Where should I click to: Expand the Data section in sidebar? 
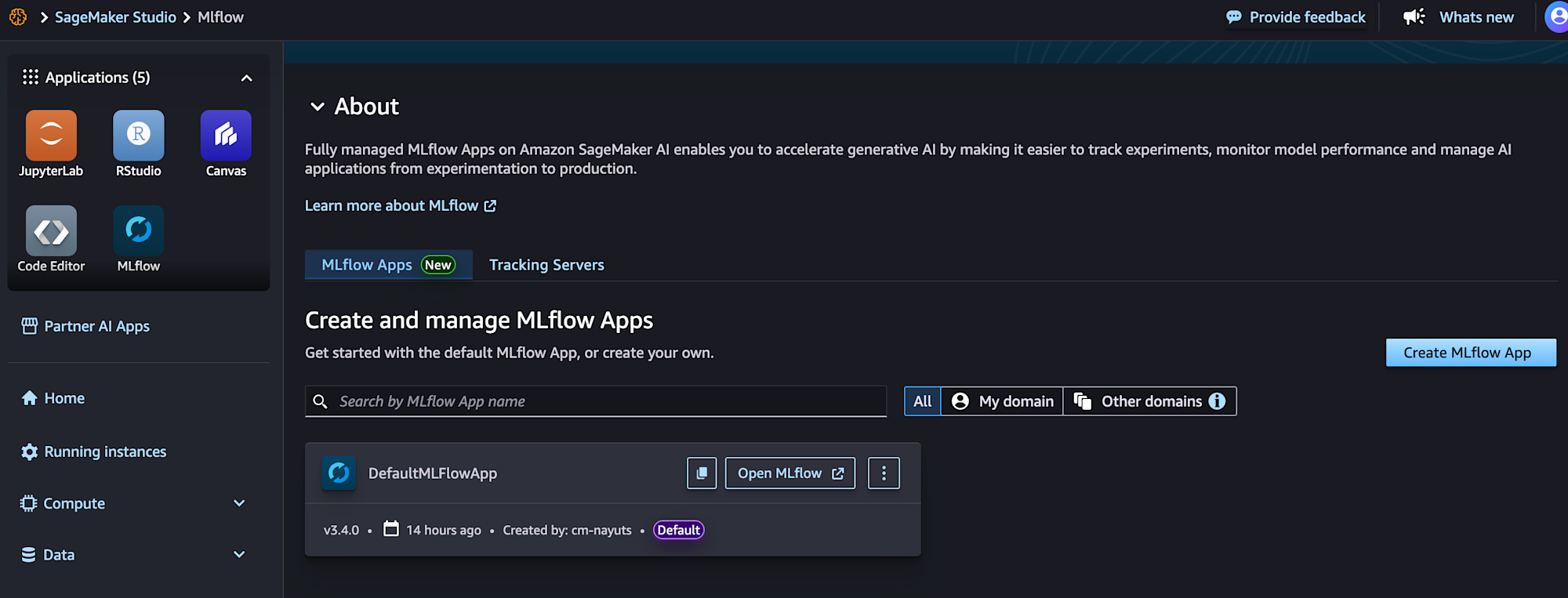[239, 555]
